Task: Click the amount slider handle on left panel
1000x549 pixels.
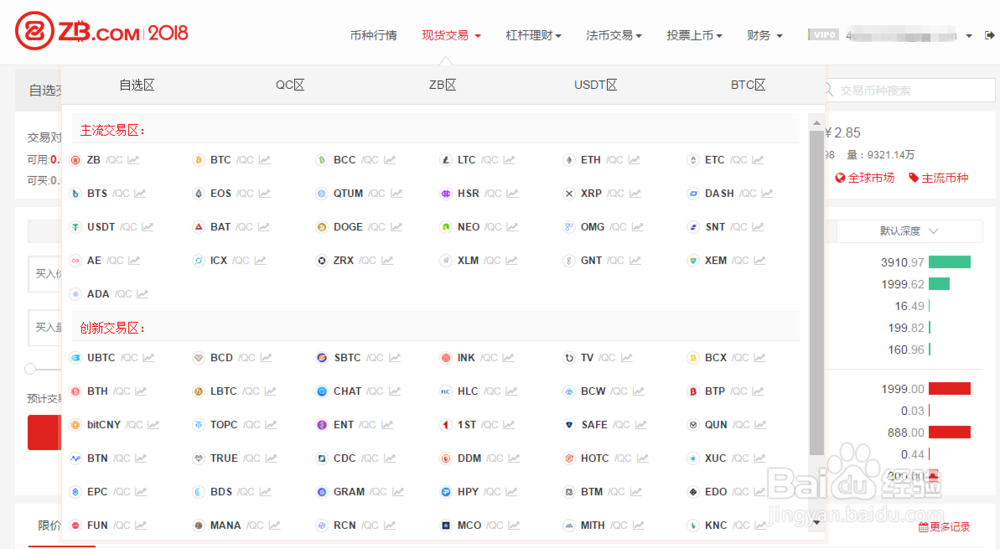Action: click(30, 369)
